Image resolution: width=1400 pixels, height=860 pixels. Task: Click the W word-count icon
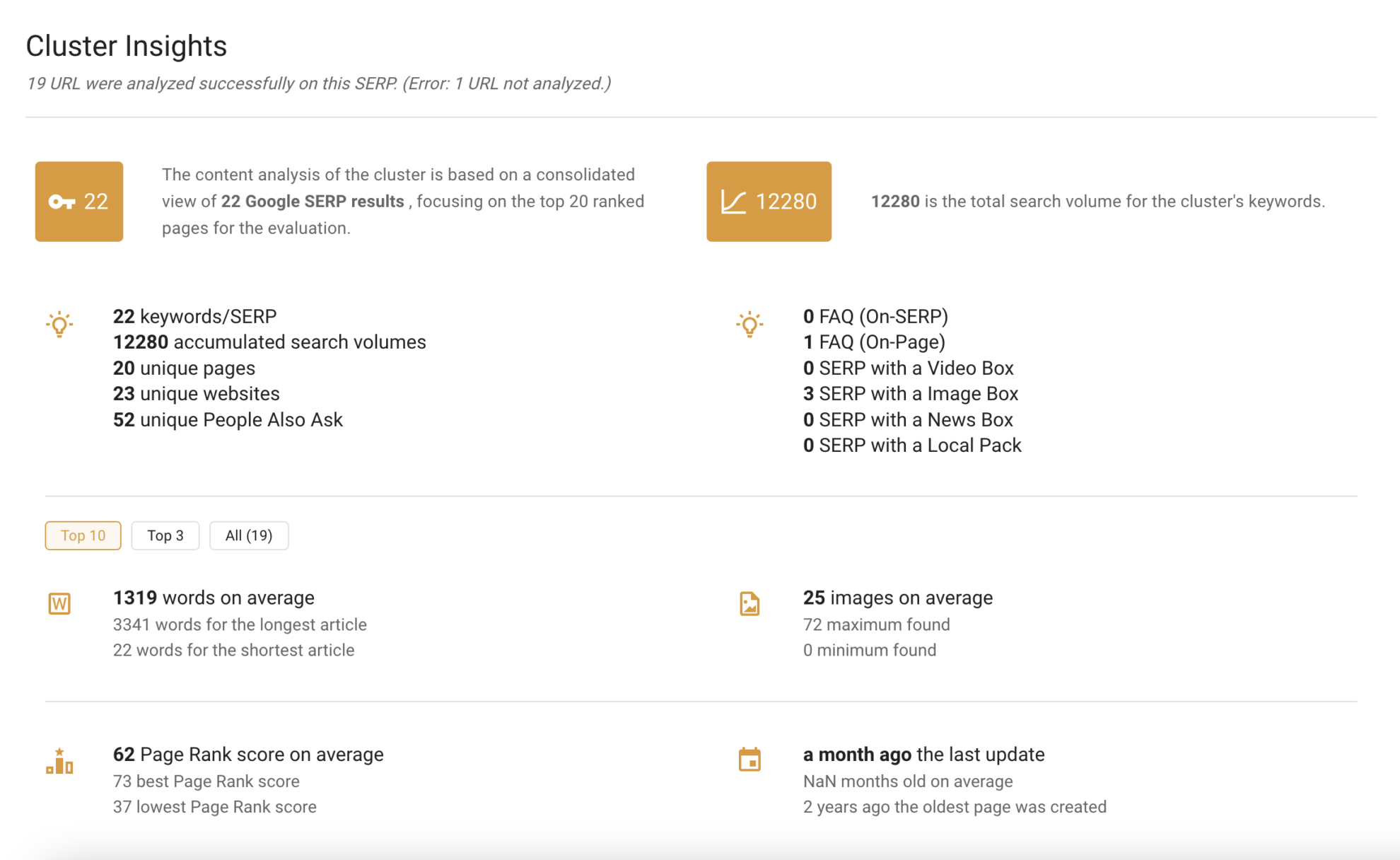59,603
